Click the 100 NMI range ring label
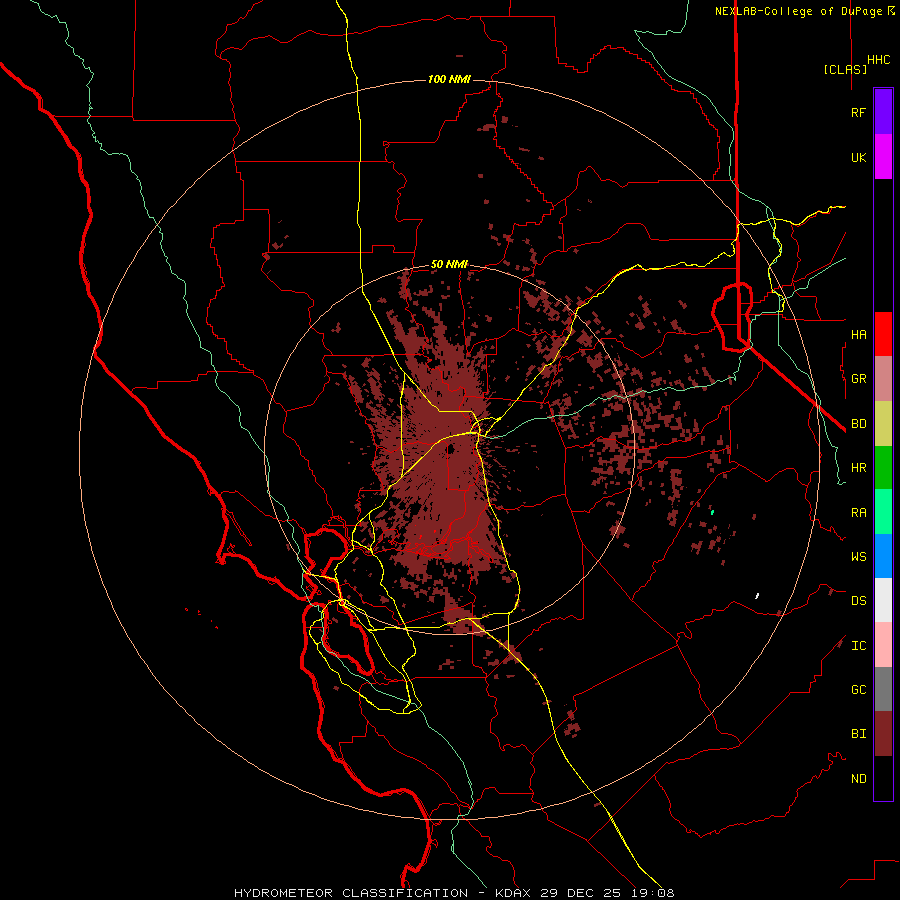The width and height of the screenshot is (900, 900). (x=449, y=79)
